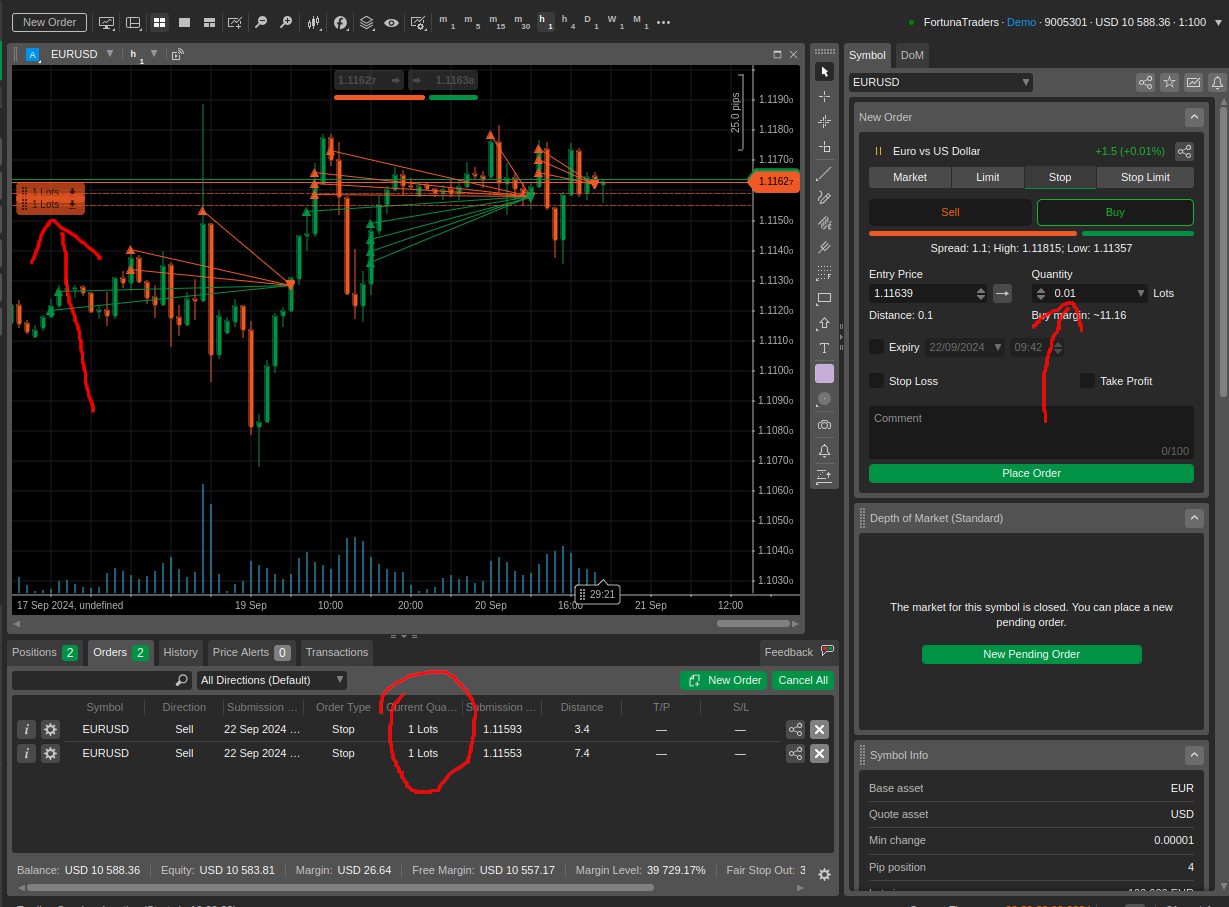Select the trend line drawing tool
1229x907 pixels.
(x=824, y=173)
